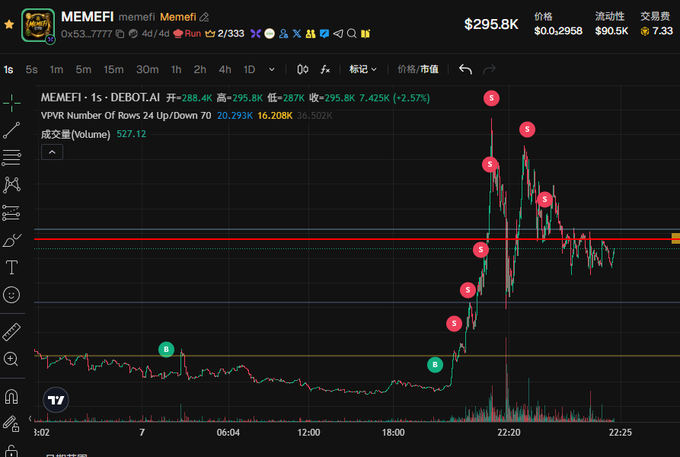Switch to the 30m timeframe

pyautogui.click(x=147, y=70)
